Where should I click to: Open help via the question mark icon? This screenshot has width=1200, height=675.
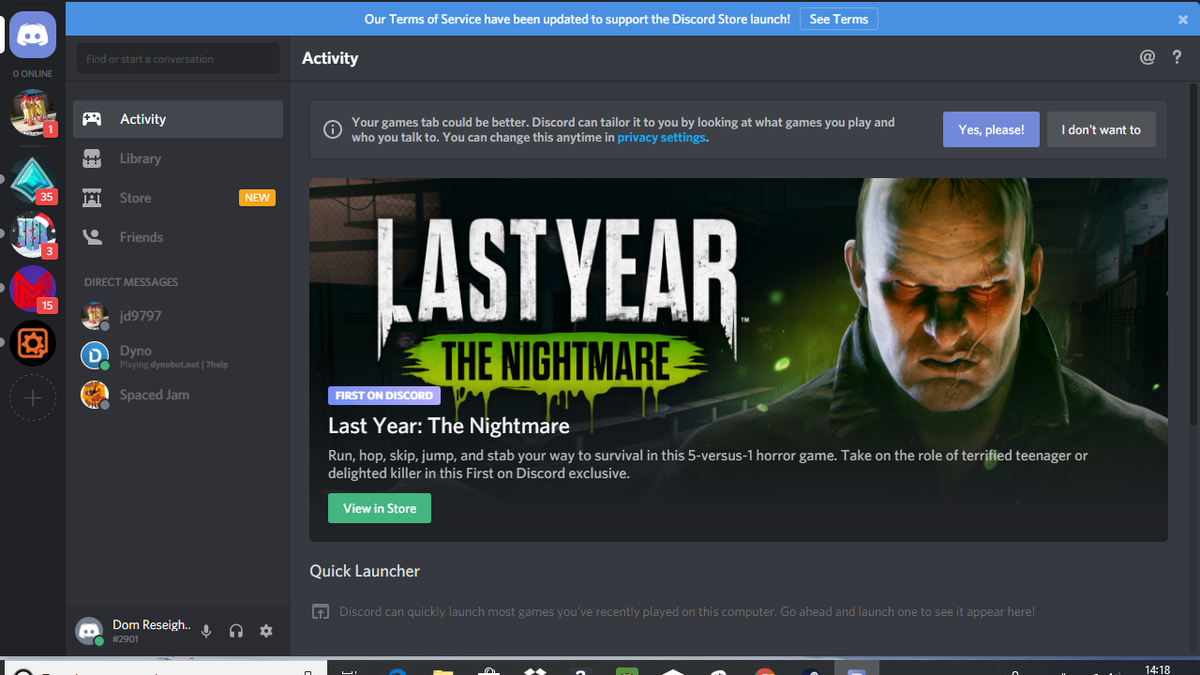pos(1177,57)
